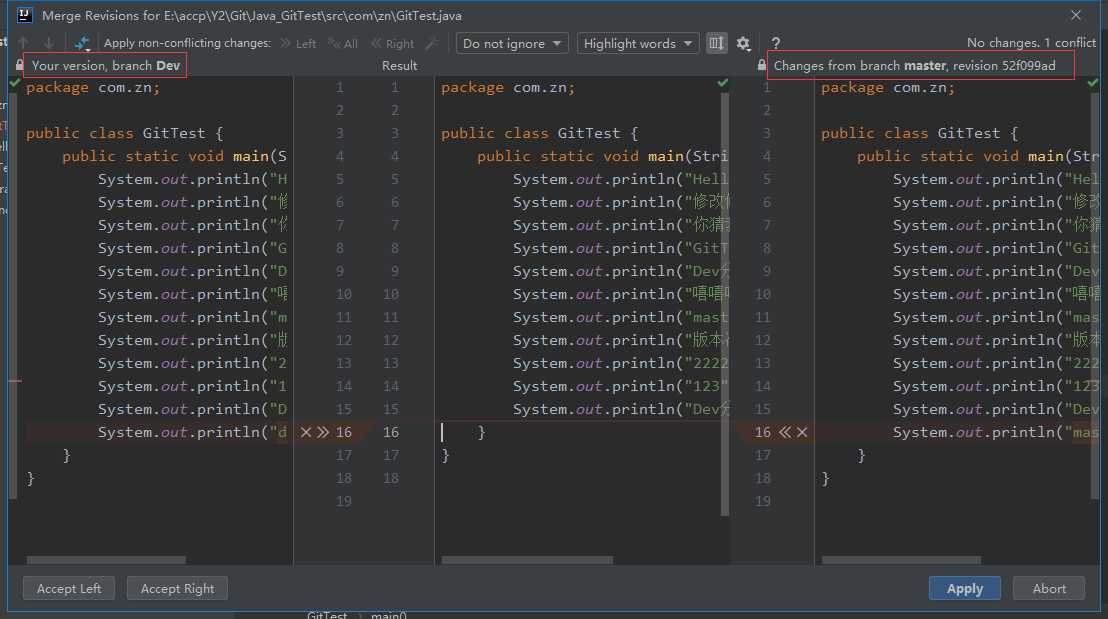Click the red conflict marker in left gutter stripe
Screen dimensions: 1108x619
(x=16, y=381)
